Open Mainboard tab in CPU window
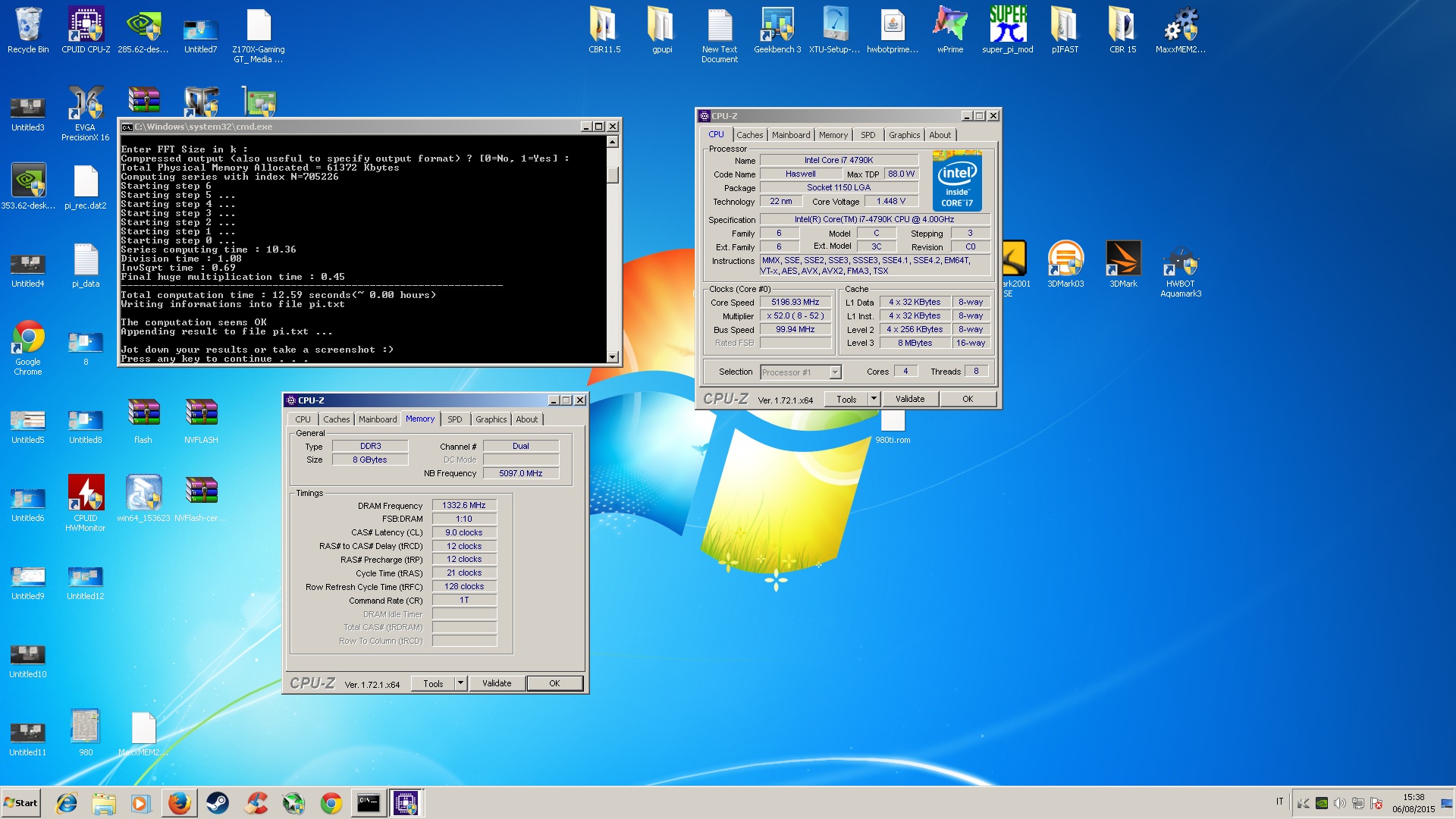 tap(791, 135)
